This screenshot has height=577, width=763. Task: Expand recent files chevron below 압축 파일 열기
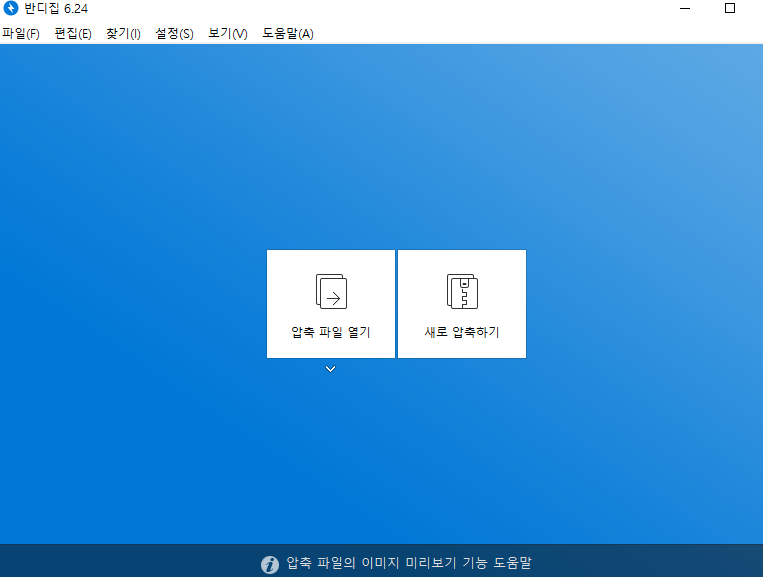(330, 369)
